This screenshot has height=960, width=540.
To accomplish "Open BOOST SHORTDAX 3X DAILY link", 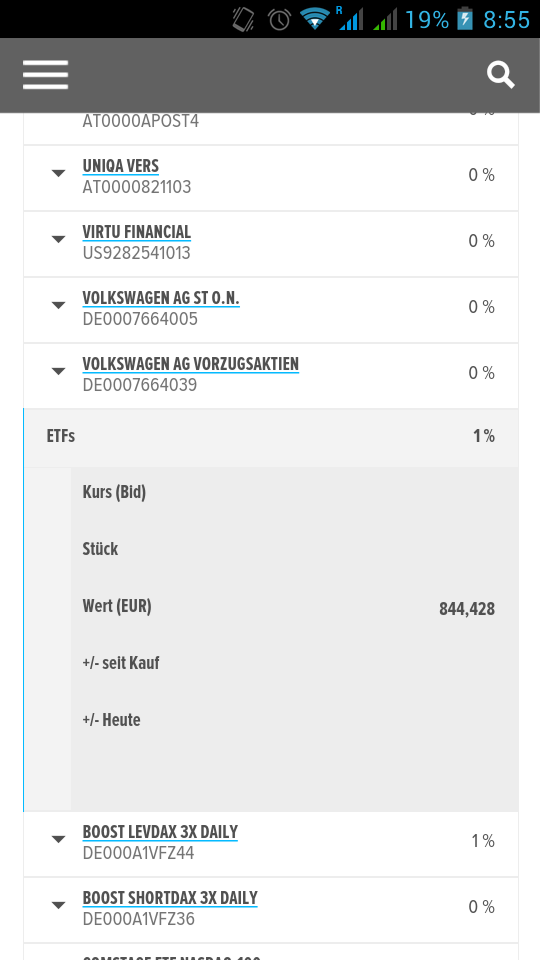I will (170, 898).
